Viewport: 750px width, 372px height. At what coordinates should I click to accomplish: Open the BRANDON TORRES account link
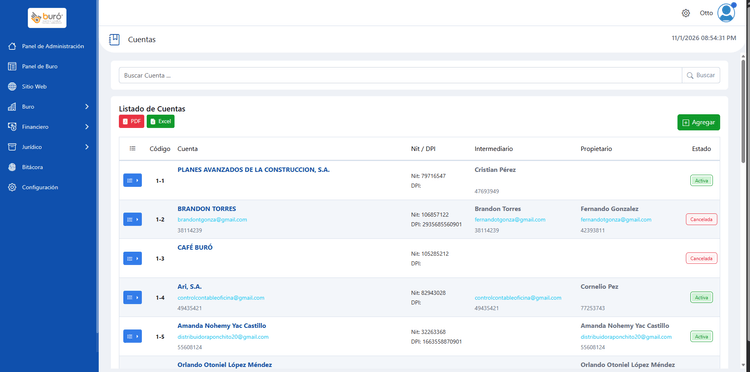tap(207, 208)
